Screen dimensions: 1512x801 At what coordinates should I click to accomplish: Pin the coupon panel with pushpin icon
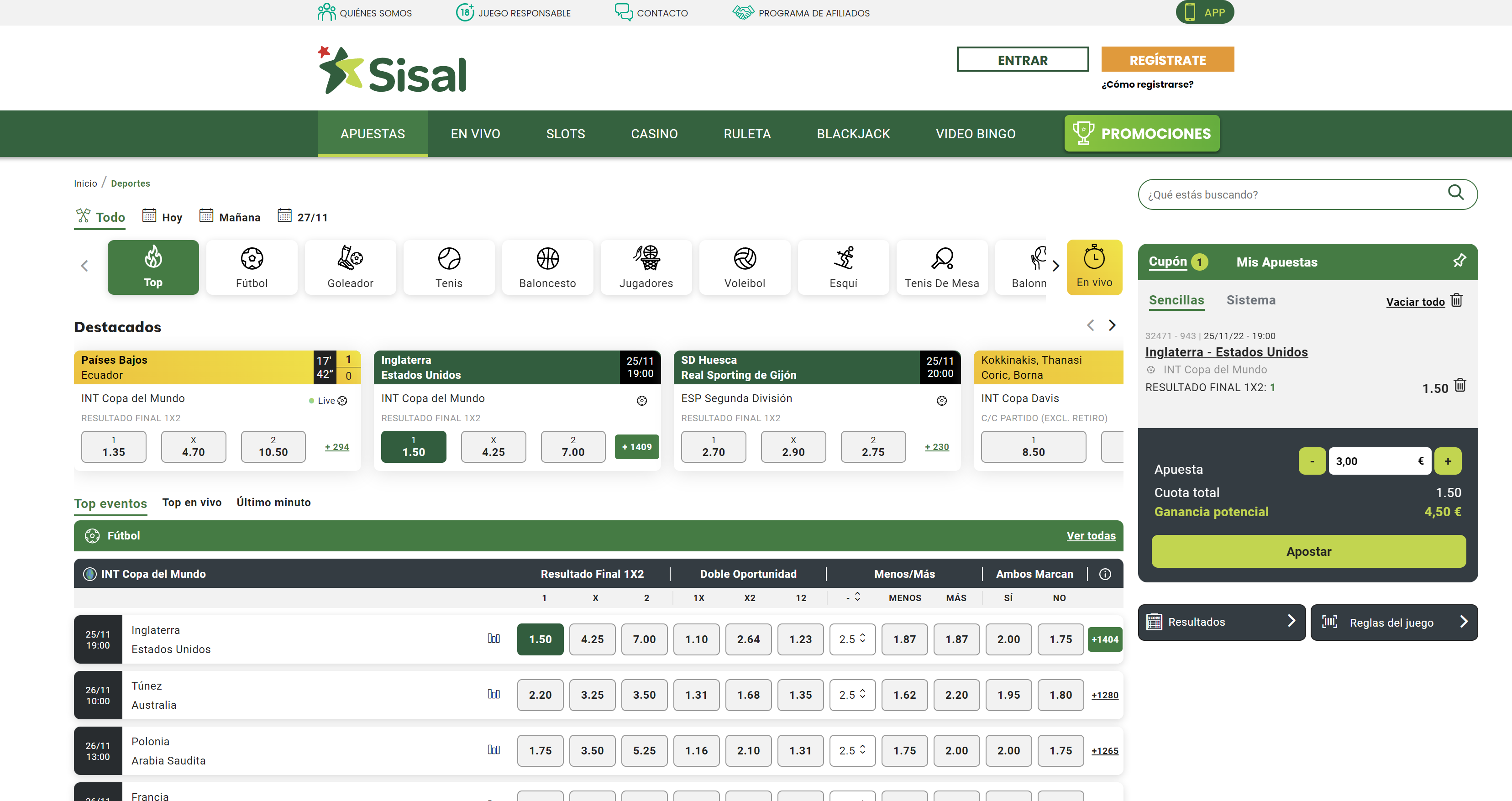coord(1459,261)
